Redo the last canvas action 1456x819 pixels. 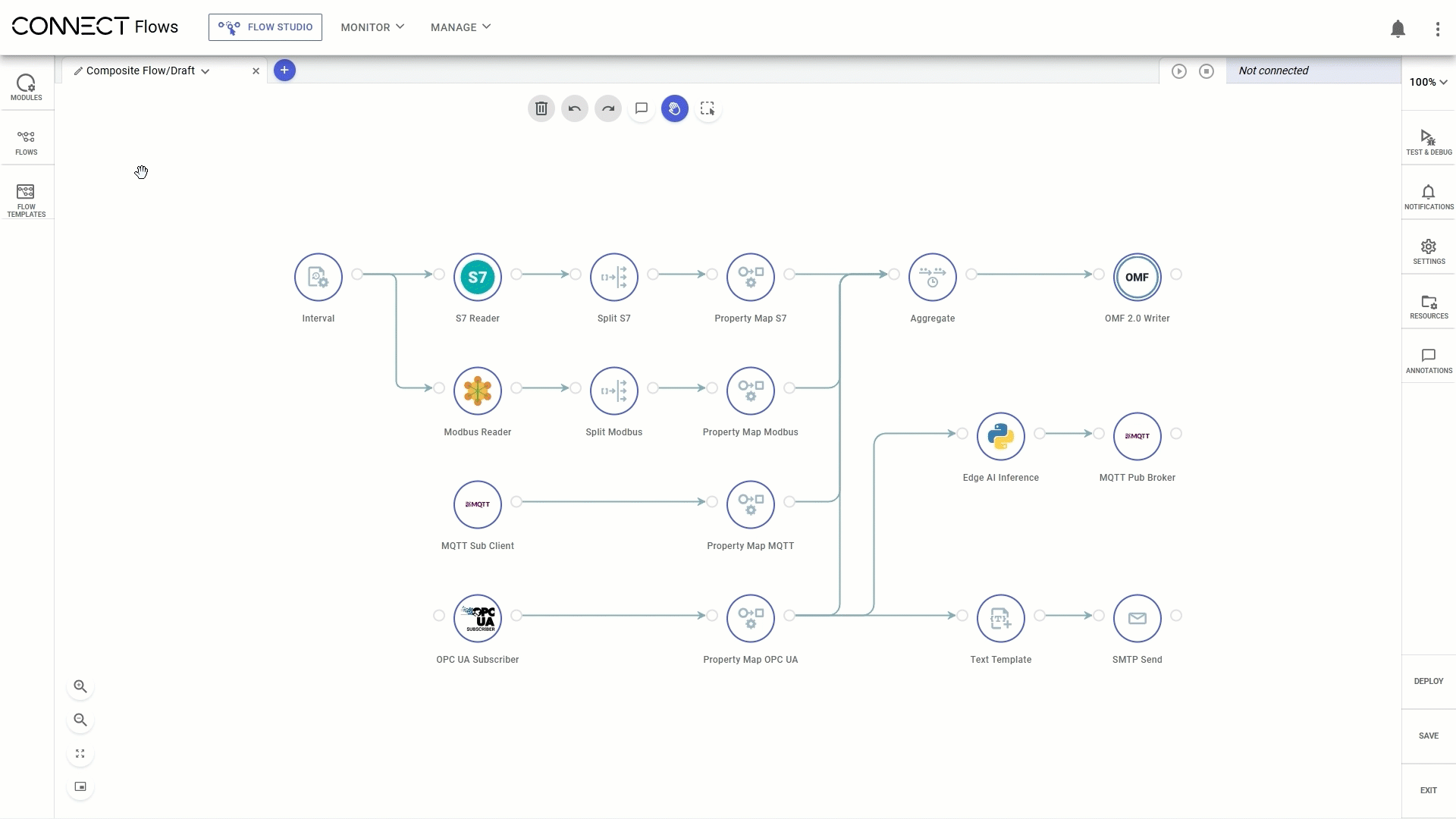pos(608,108)
